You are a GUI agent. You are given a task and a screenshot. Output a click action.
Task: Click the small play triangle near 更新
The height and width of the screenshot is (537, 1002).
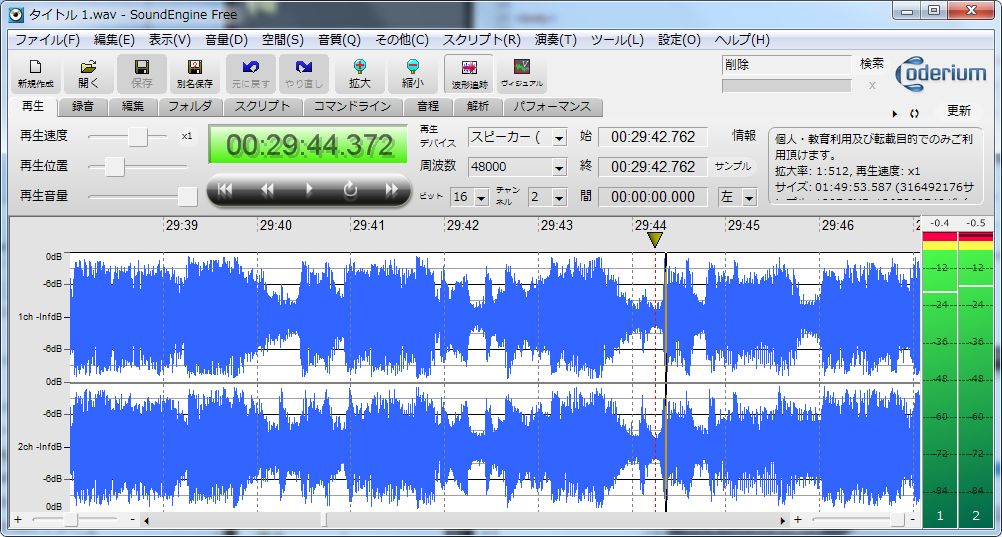[x=895, y=114]
